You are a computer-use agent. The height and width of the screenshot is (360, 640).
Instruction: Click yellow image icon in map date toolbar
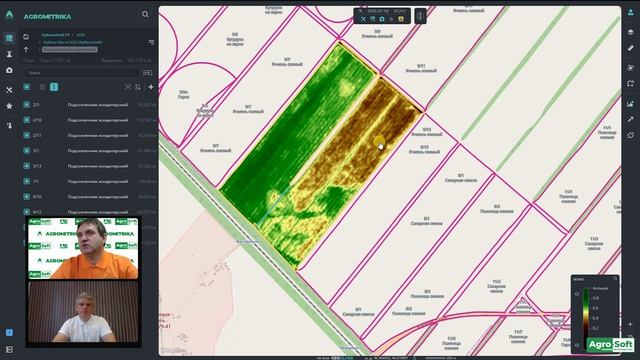[x=401, y=19]
